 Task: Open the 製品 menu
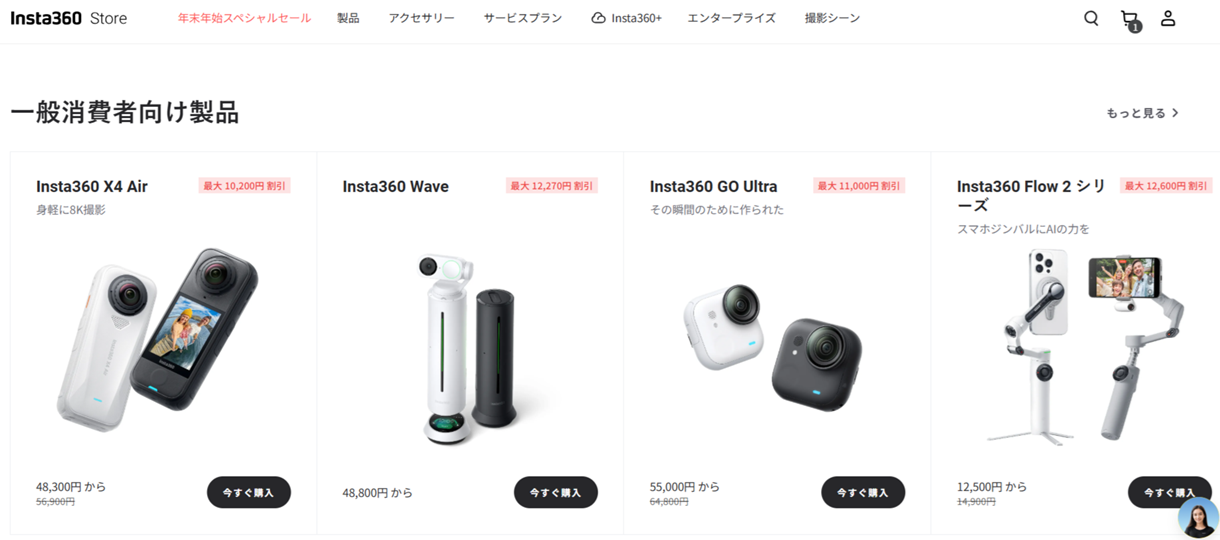[x=348, y=18]
